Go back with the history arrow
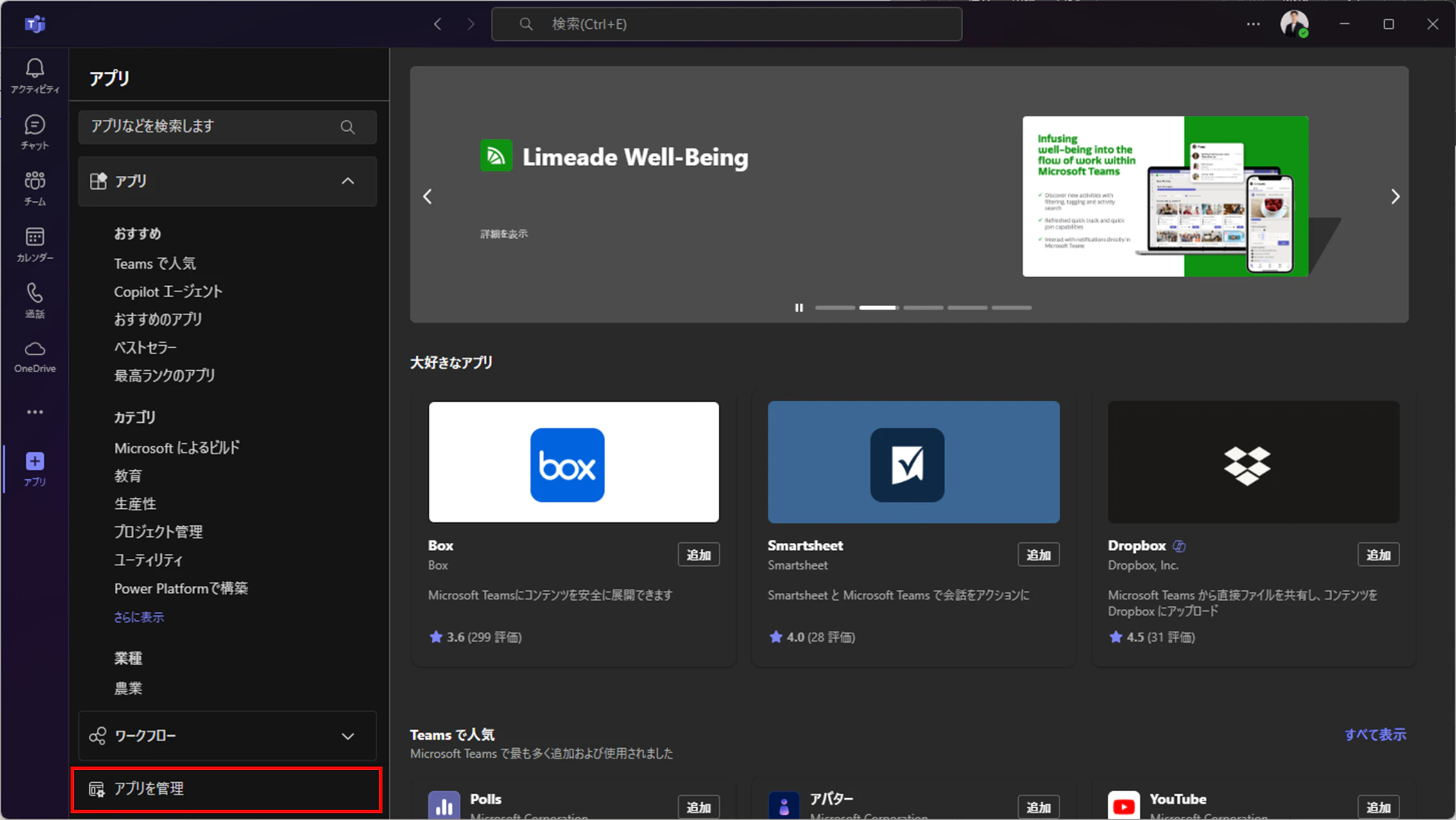 click(x=438, y=24)
